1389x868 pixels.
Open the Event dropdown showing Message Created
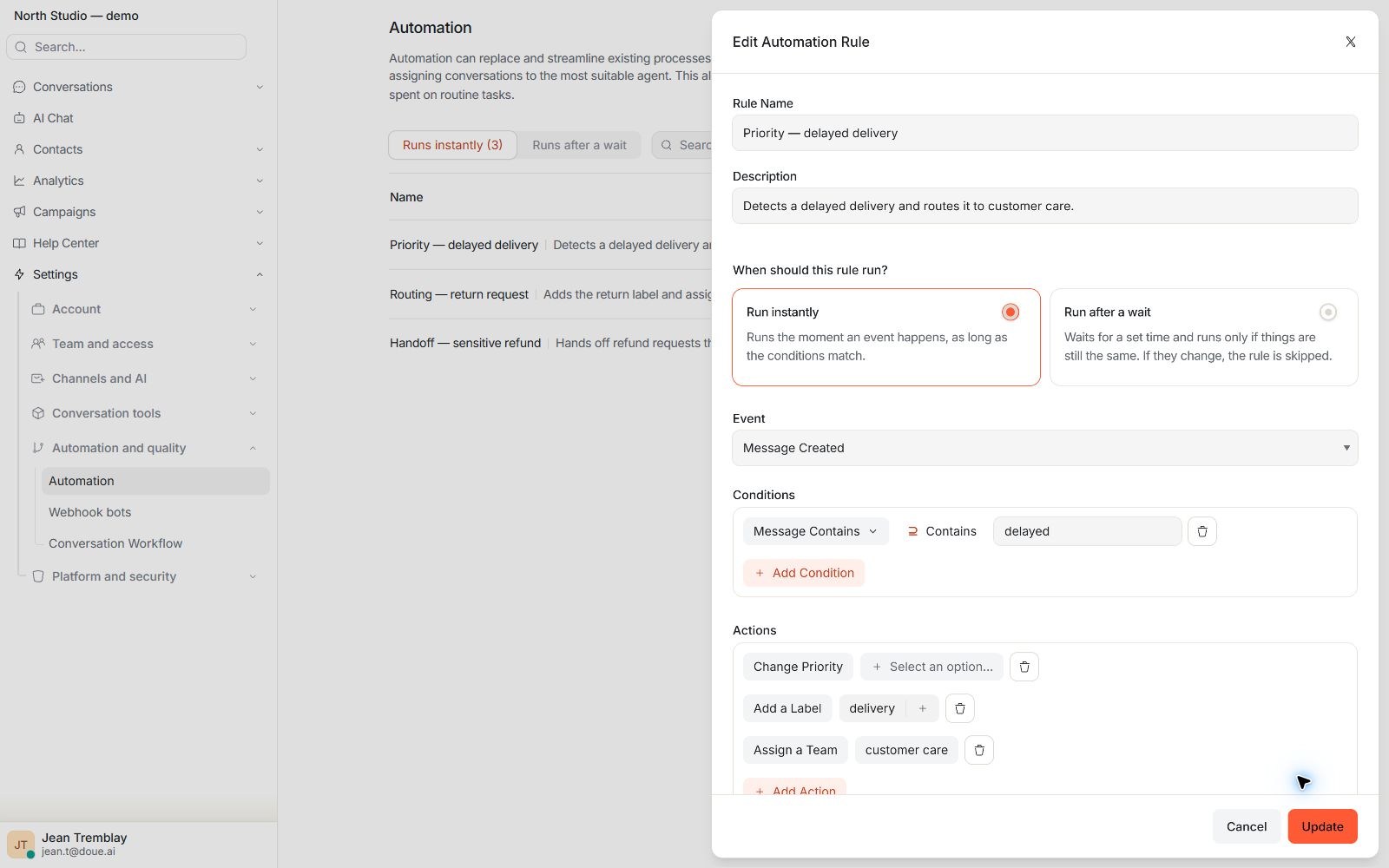[1045, 448]
